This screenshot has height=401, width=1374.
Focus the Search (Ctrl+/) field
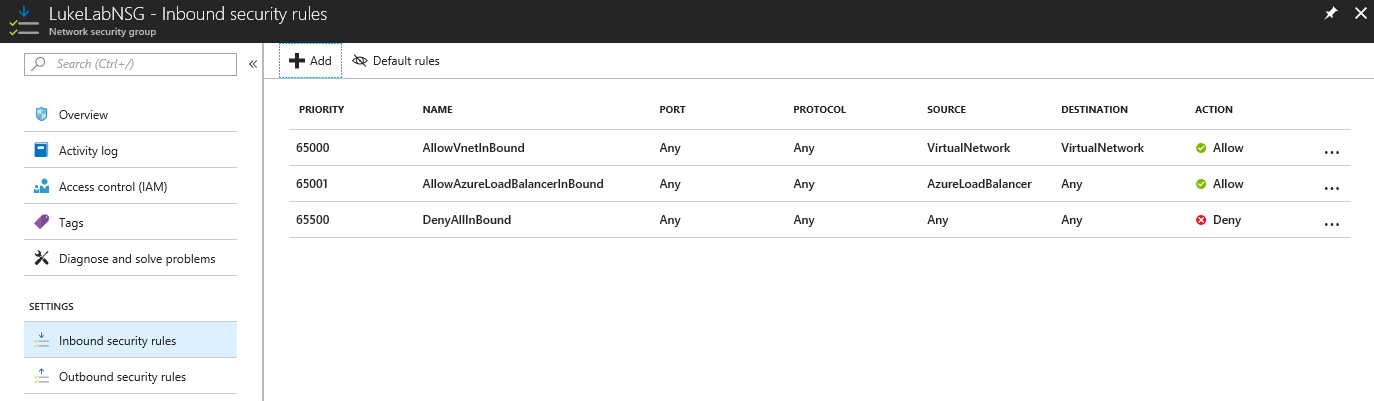130,64
